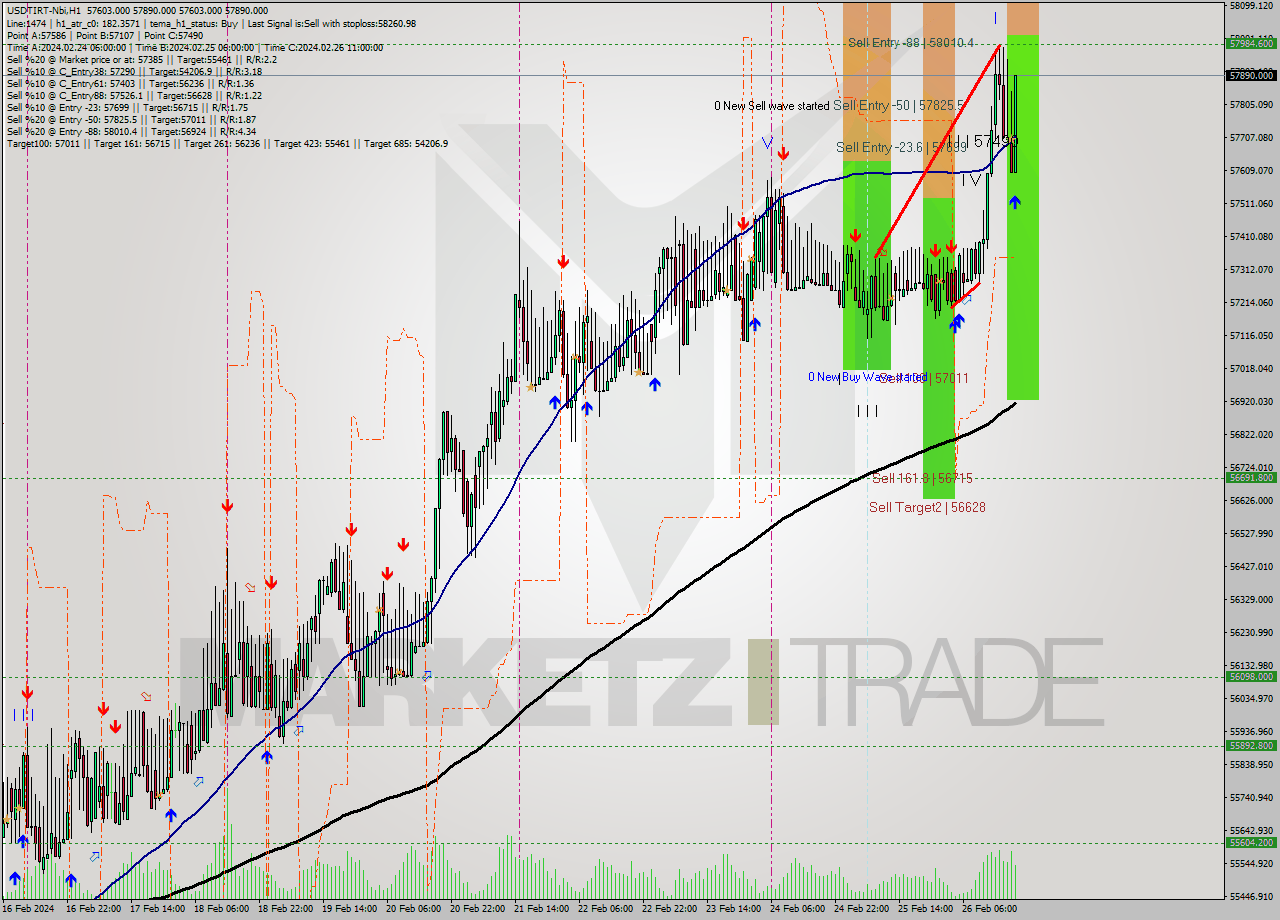Click the '25 Feb 14:00' time axis label
The width and height of the screenshot is (1280, 920).
tap(926, 909)
